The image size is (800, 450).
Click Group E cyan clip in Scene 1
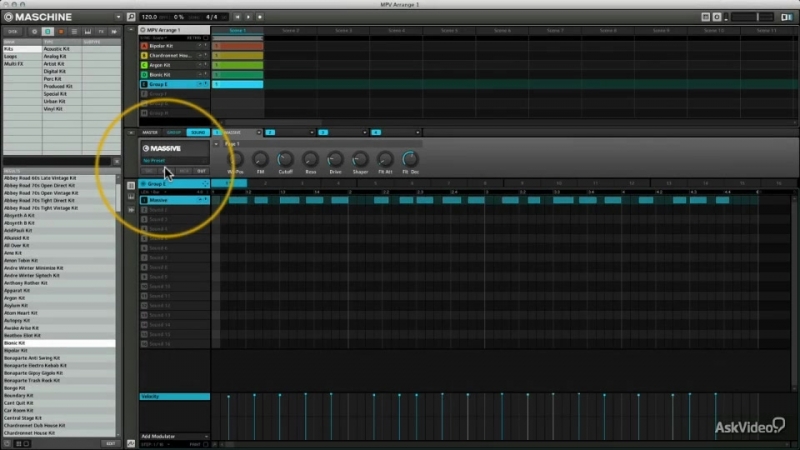pyautogui.click(x=238, y=84)
